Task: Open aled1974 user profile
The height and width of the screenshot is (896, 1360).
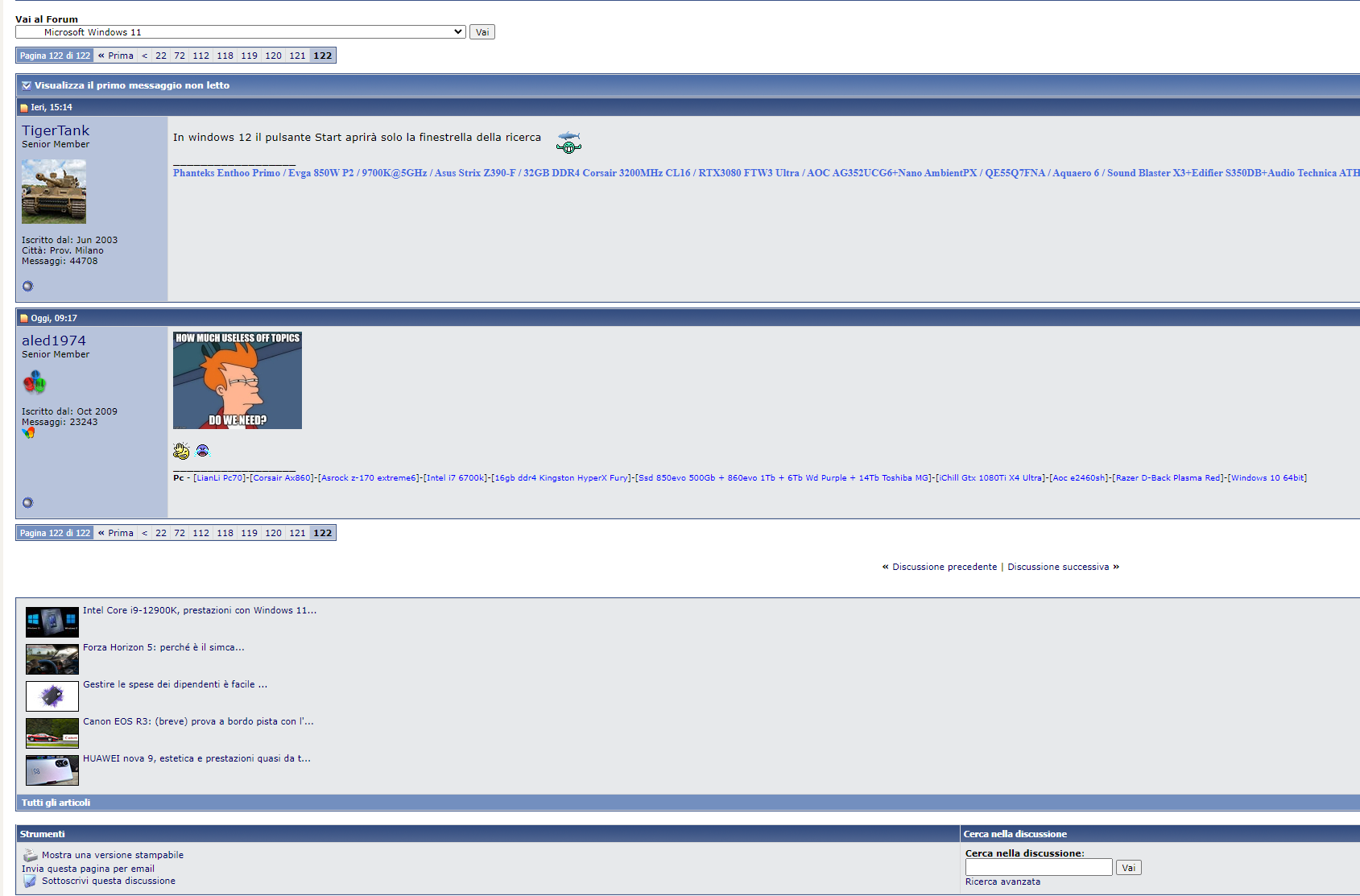Action: 54,341
